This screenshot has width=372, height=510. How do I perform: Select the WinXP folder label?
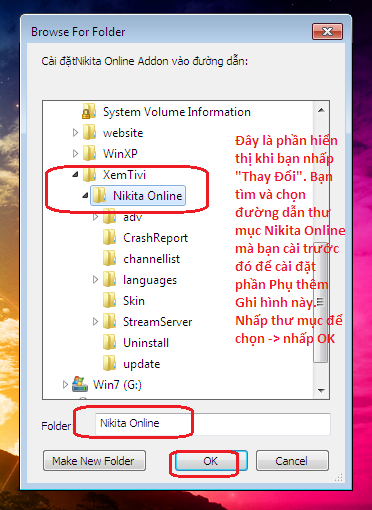click(x=120, y=154)
